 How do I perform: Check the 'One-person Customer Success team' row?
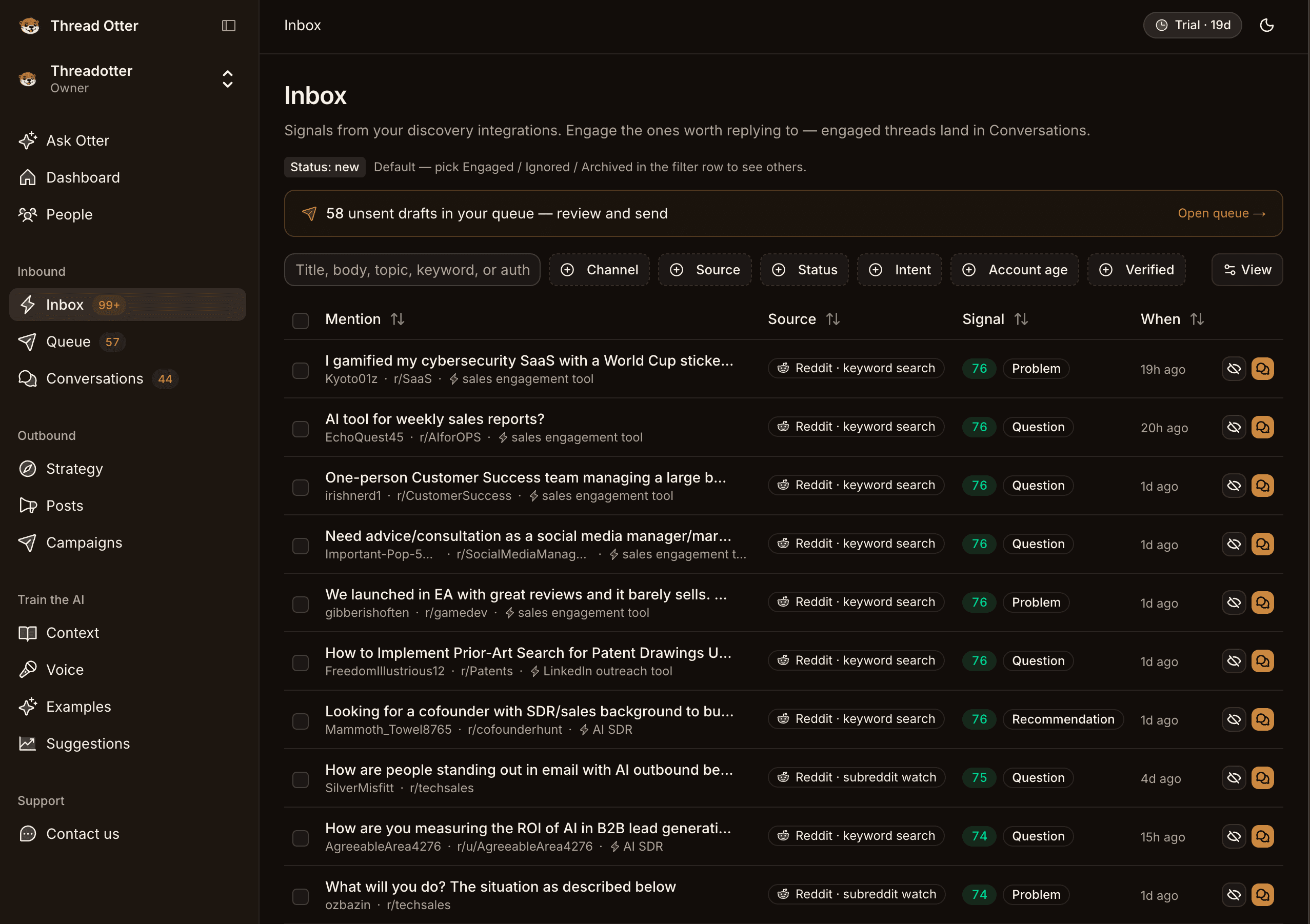point(300,487)
